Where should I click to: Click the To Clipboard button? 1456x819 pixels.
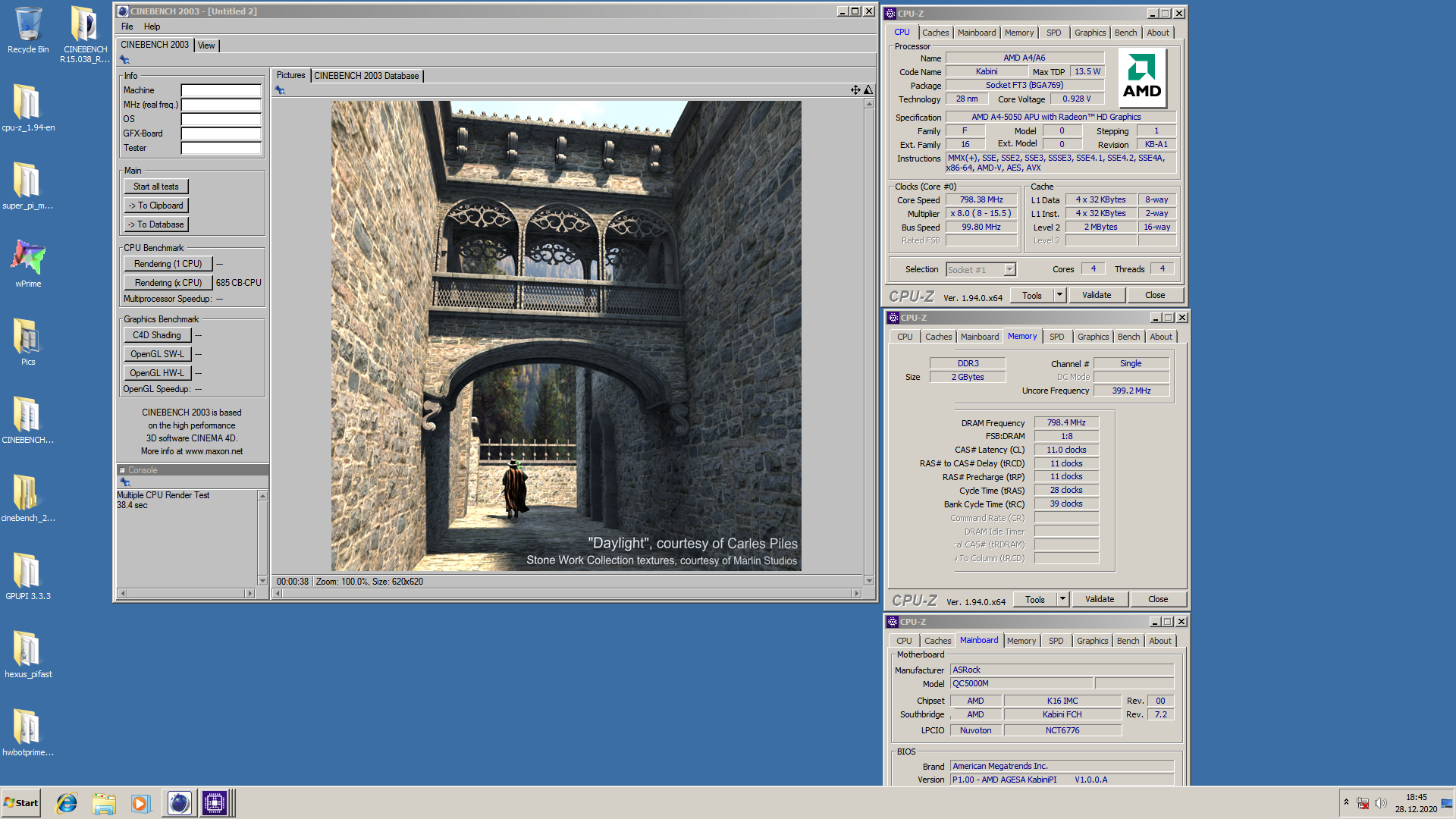pos(156,206)
